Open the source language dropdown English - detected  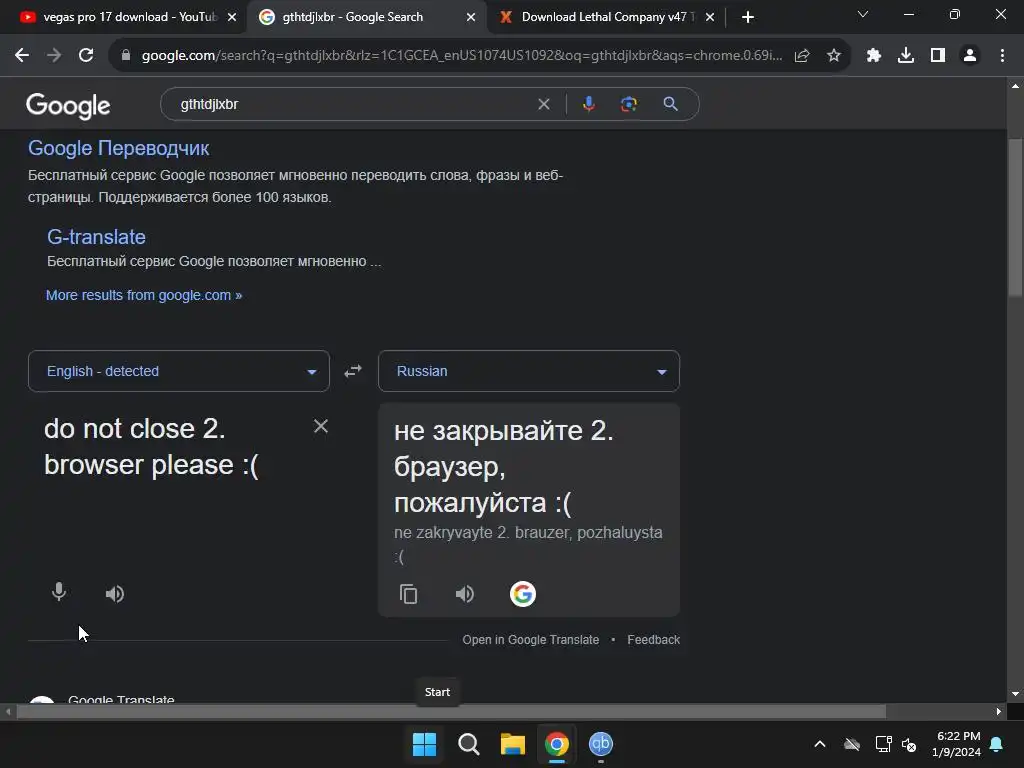[x=179, y=371]
